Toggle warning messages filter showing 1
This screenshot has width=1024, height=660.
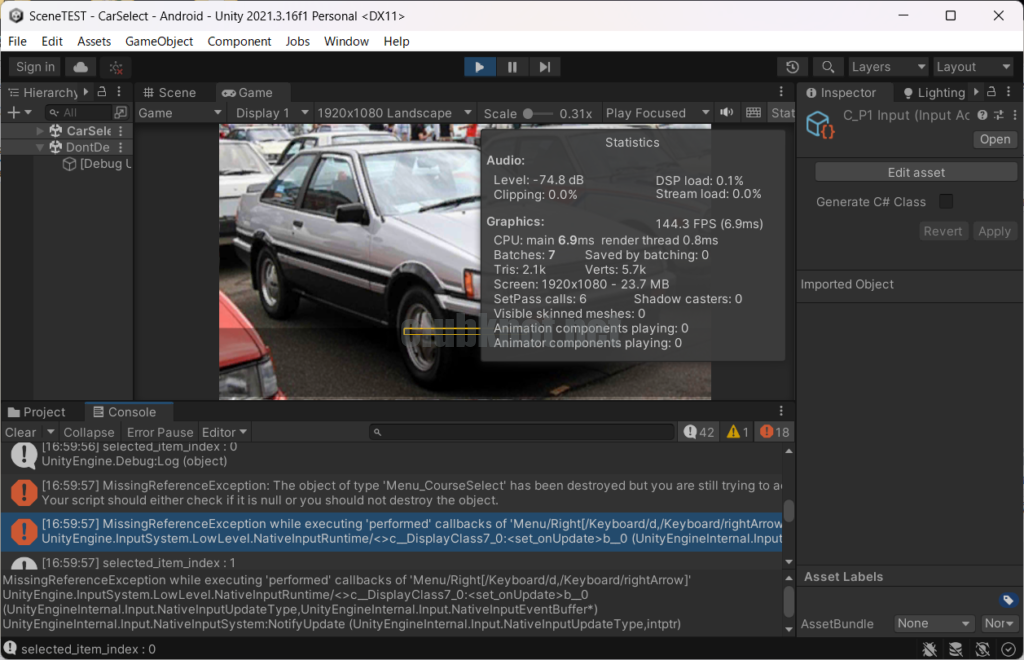[x=737, y=432]
